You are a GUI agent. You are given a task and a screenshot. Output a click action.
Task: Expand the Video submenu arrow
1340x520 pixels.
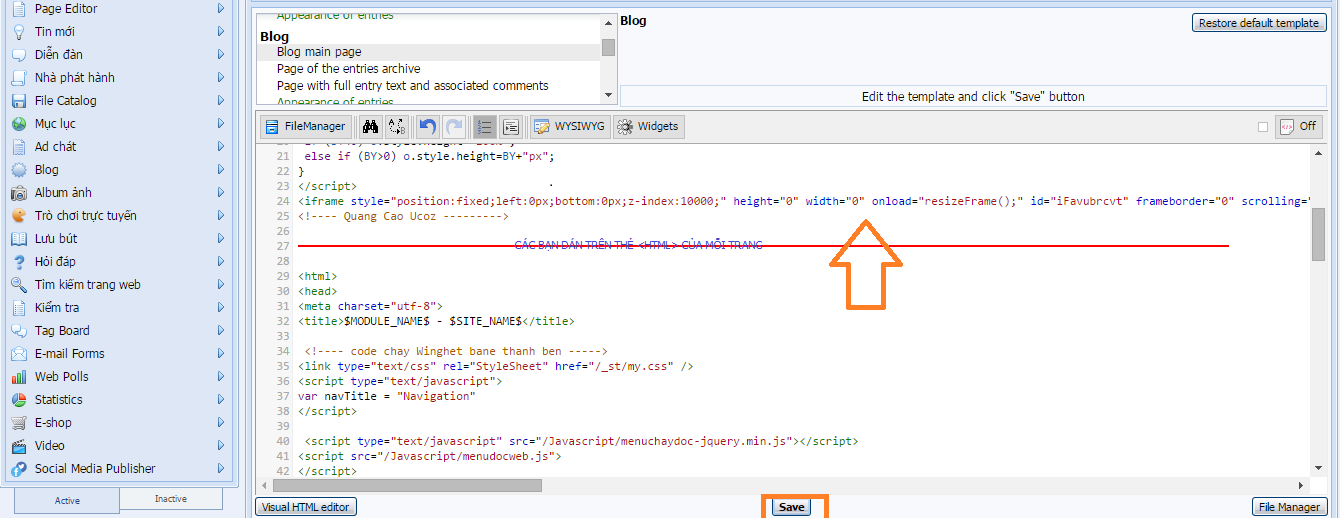tap(221, 445)
